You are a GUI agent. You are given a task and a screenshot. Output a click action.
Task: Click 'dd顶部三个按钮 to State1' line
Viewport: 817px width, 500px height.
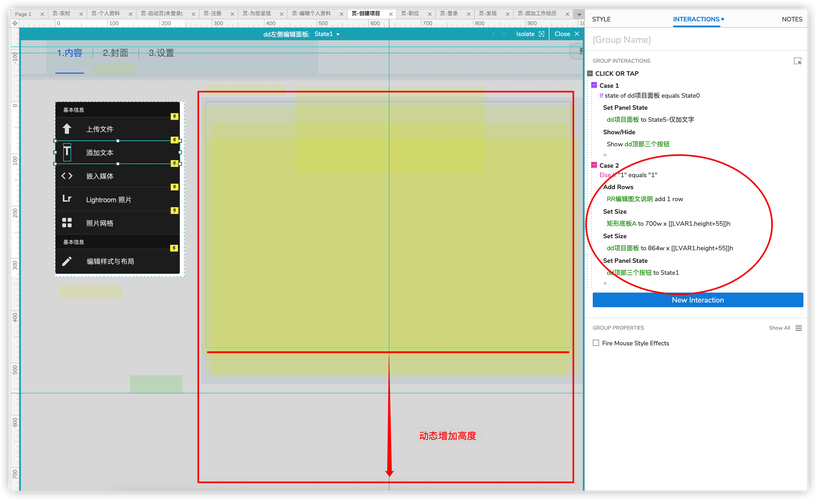pyautogui.click(x=642, y=272)
